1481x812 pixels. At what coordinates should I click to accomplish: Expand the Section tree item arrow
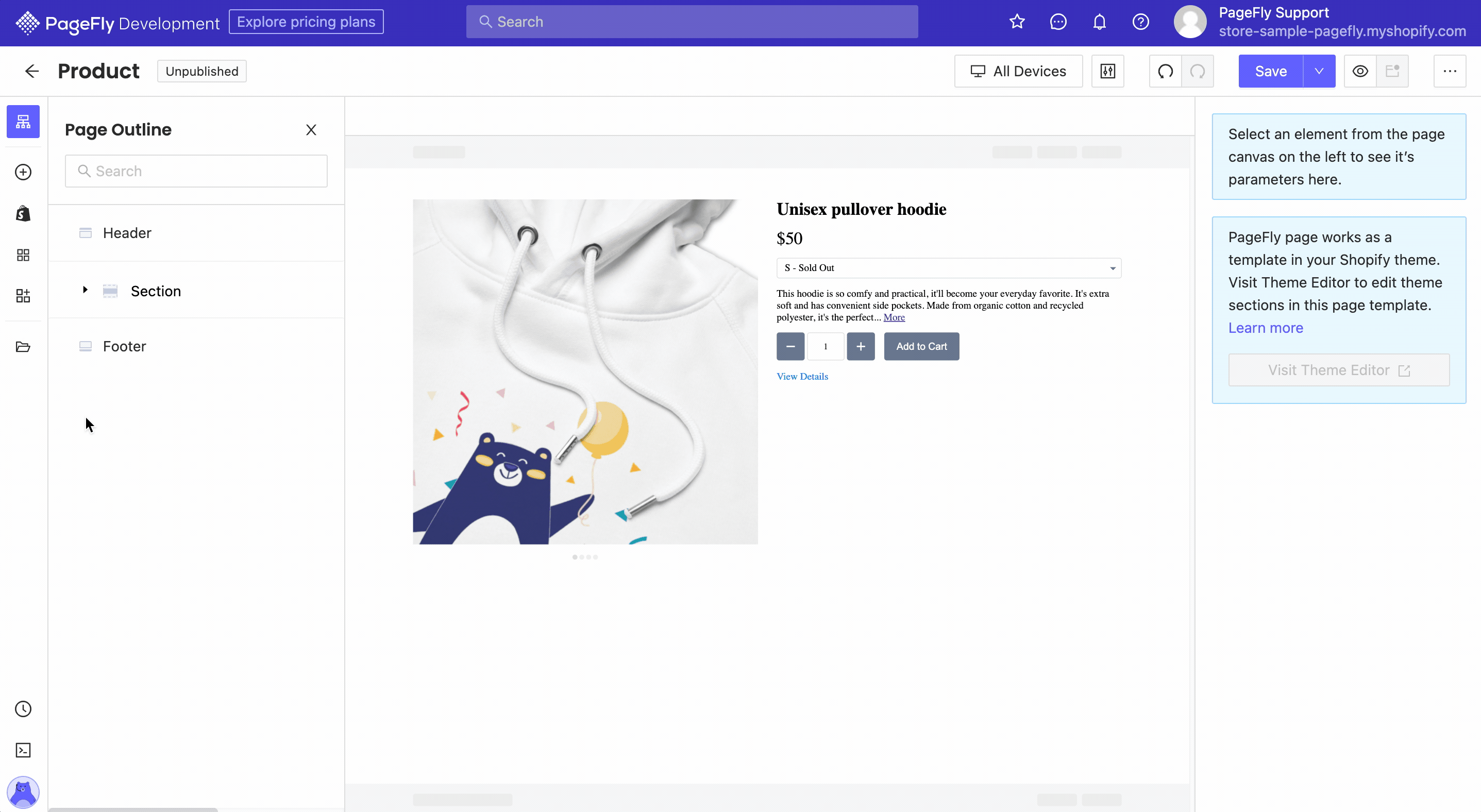85,290
